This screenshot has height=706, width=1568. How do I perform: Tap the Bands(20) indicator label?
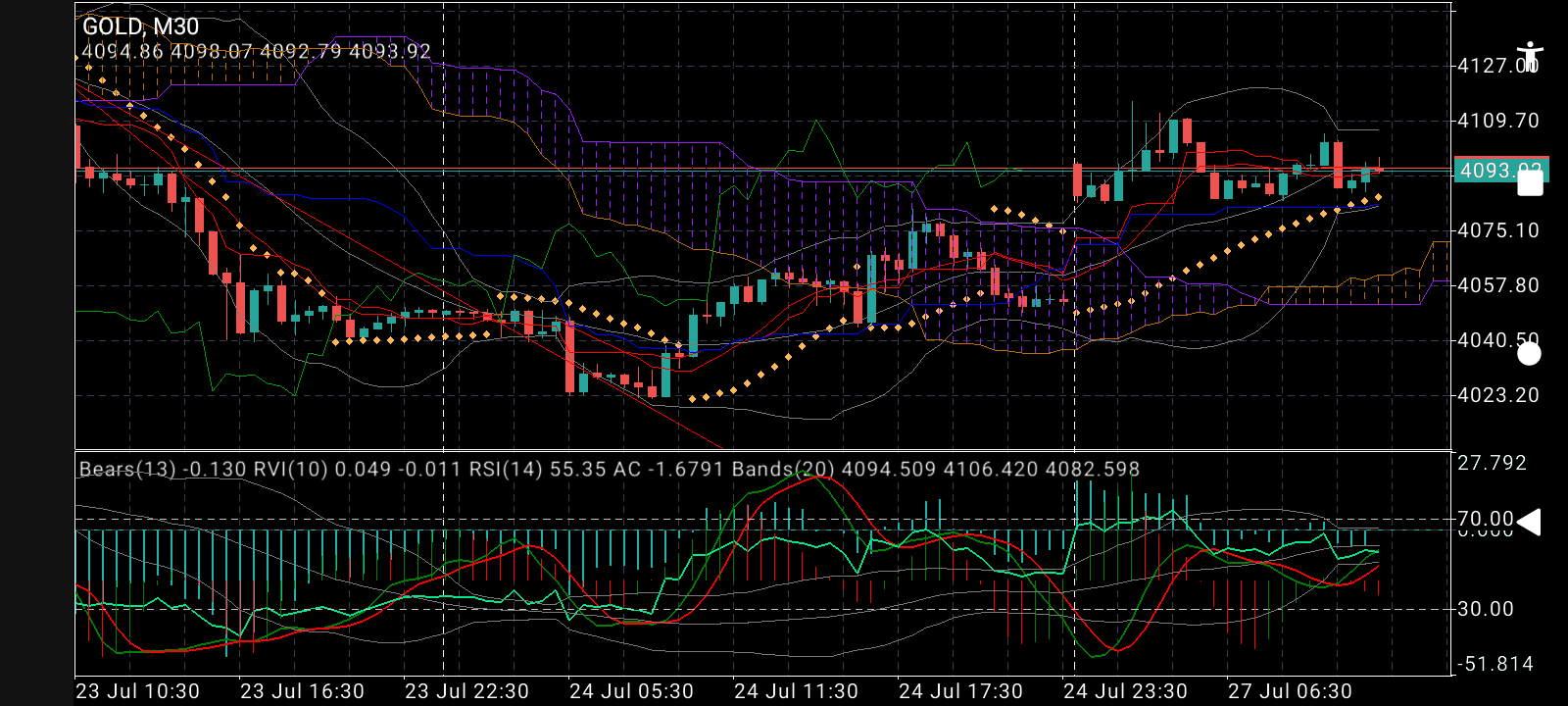[936, 469]
